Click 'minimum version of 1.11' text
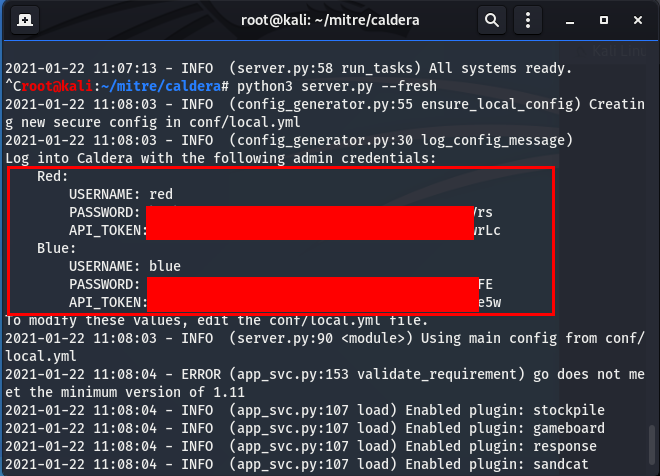Viewport: 660px width, 476px height. 152,393
